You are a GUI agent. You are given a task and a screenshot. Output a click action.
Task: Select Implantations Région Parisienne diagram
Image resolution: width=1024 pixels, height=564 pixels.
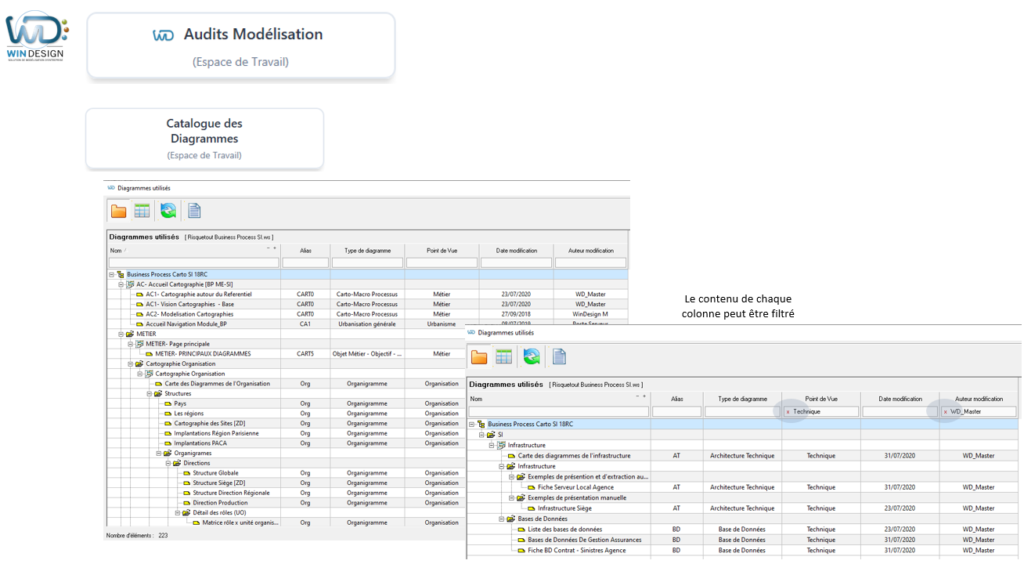click(x=216, y=433)
